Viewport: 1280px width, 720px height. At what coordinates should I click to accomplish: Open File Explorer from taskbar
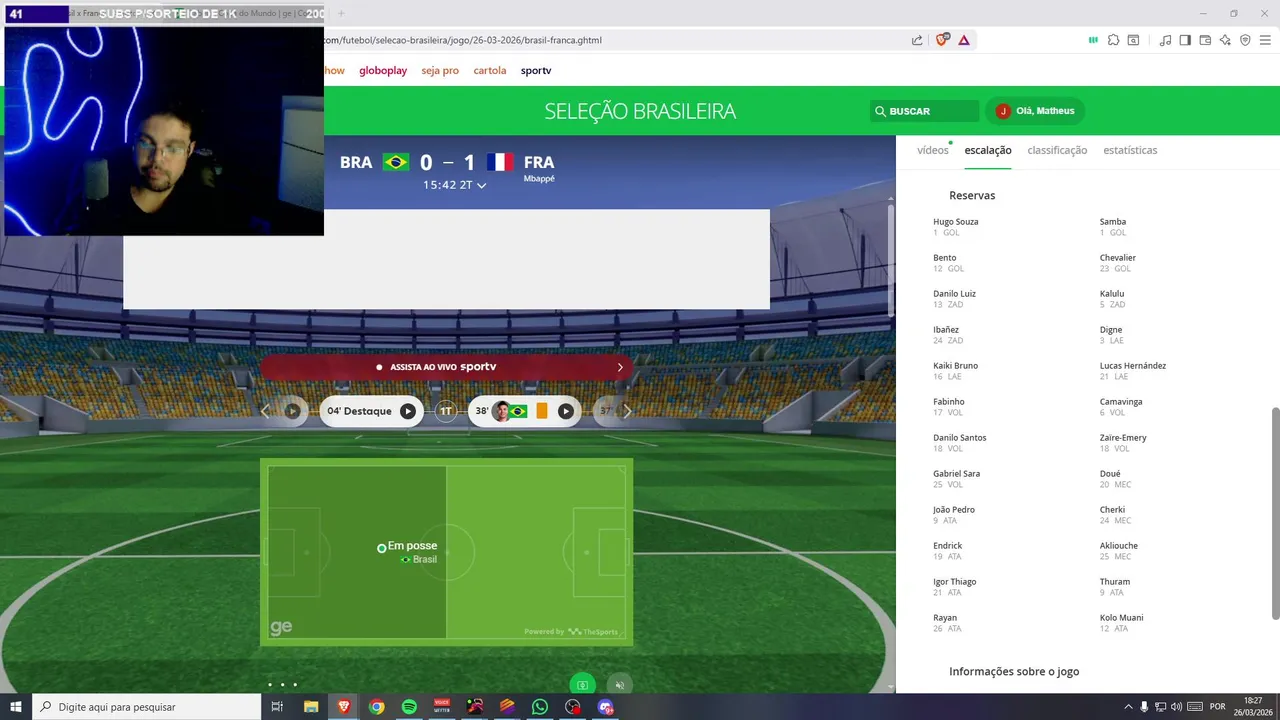(311, 707)
